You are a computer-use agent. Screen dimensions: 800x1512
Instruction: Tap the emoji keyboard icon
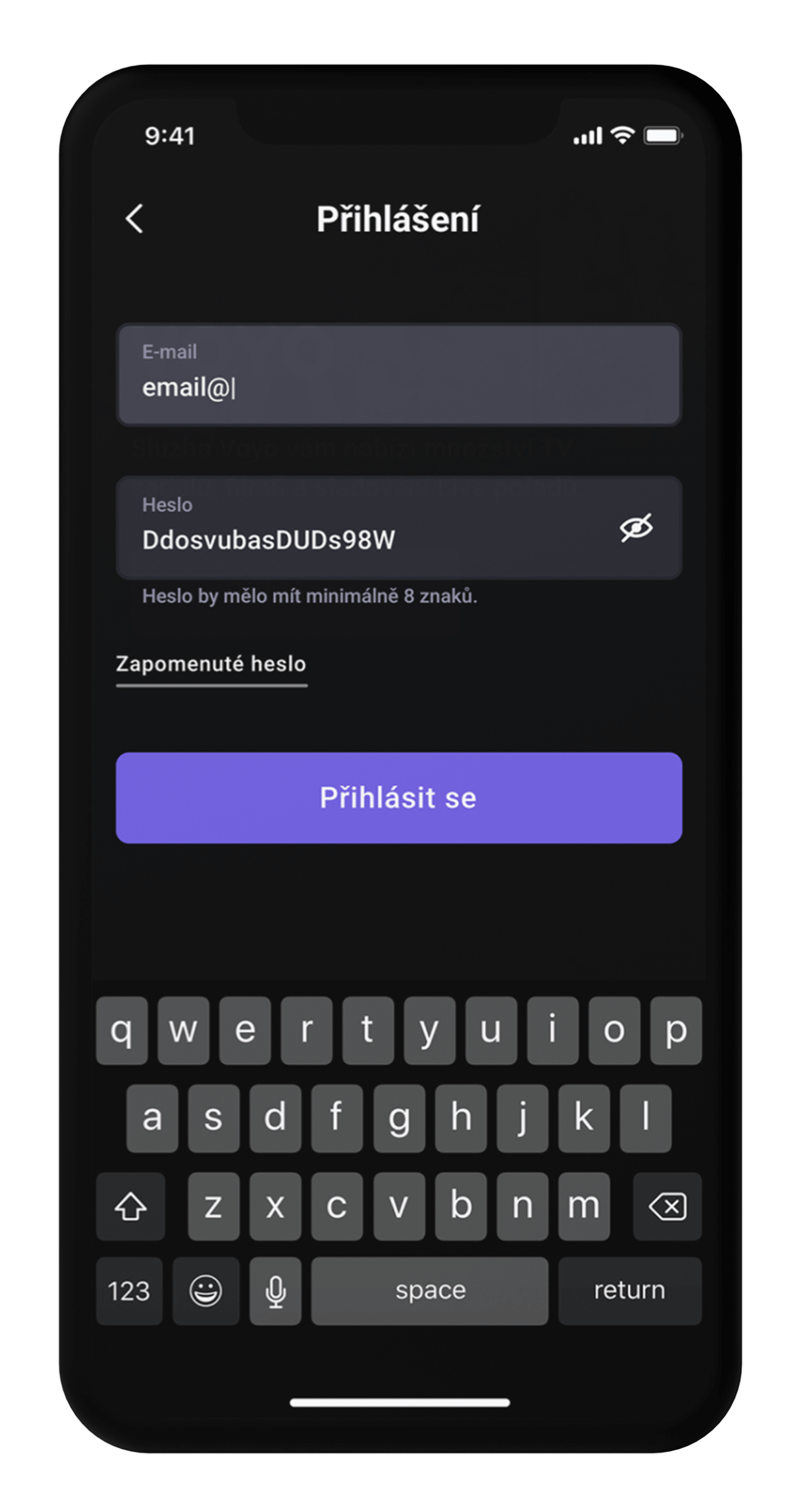(206, 1291)
